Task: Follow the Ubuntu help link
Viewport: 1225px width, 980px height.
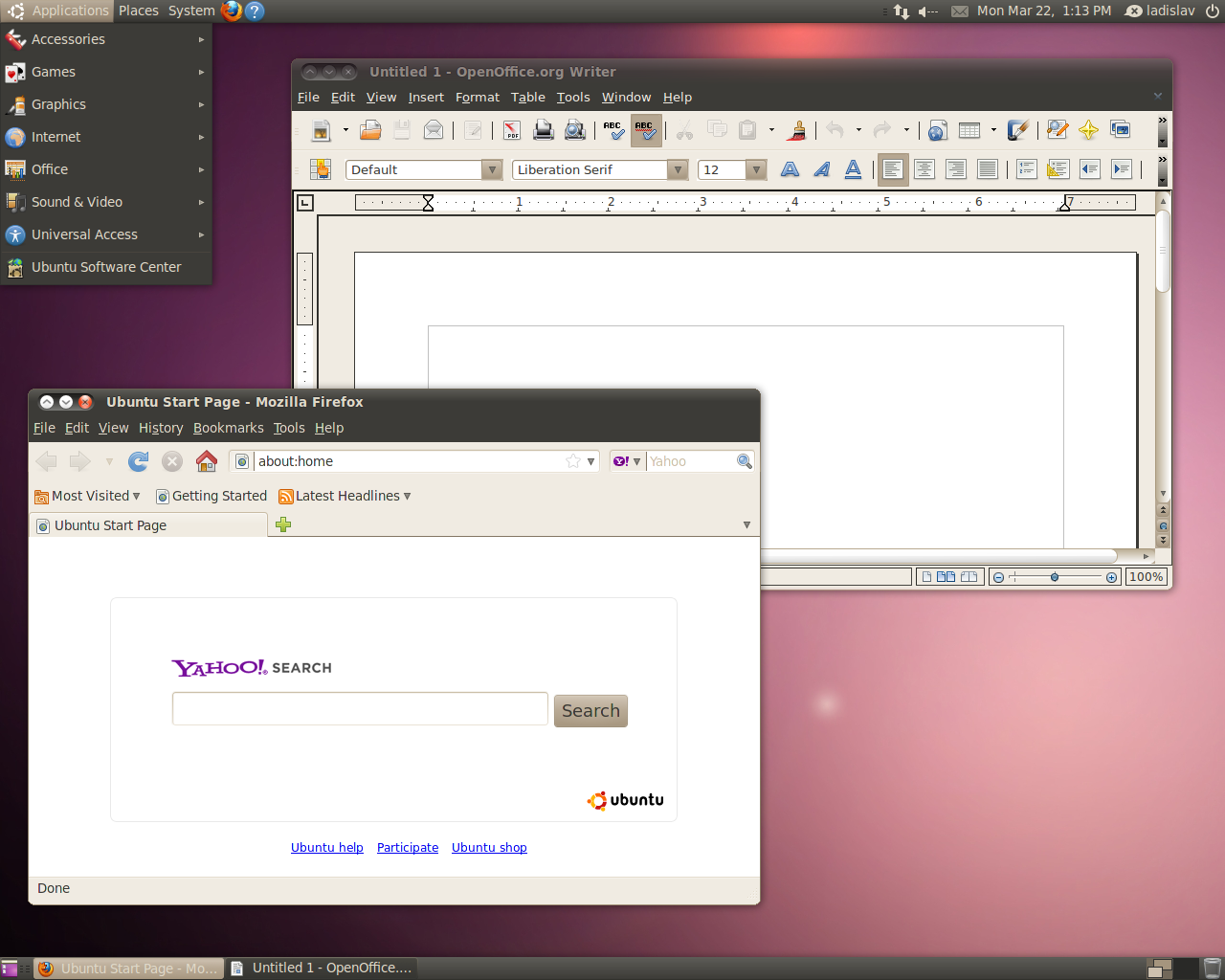Action: click(x=327, y=848)
